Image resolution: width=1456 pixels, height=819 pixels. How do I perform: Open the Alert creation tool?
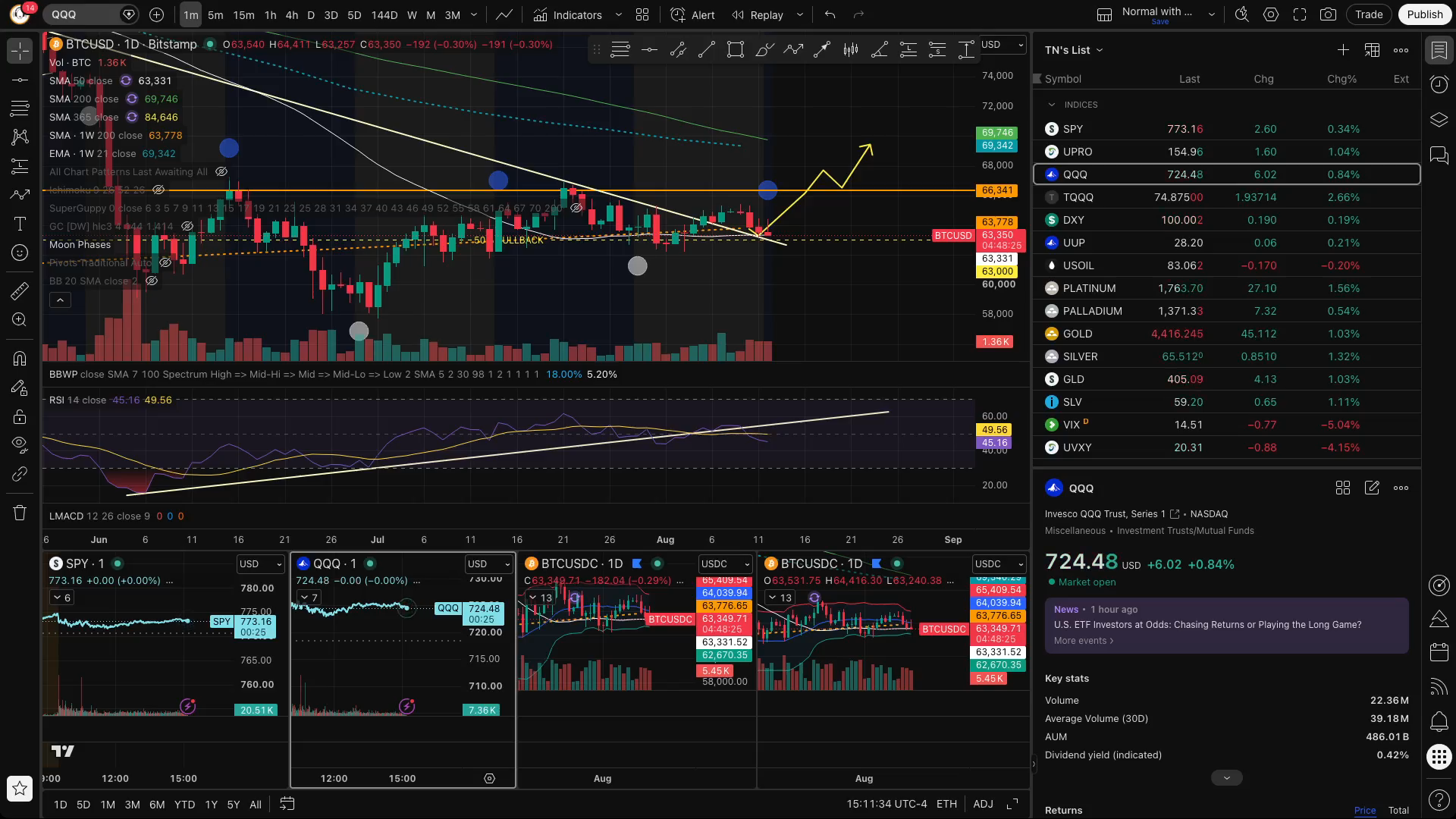pyautogui.click(x=693, y=14)
